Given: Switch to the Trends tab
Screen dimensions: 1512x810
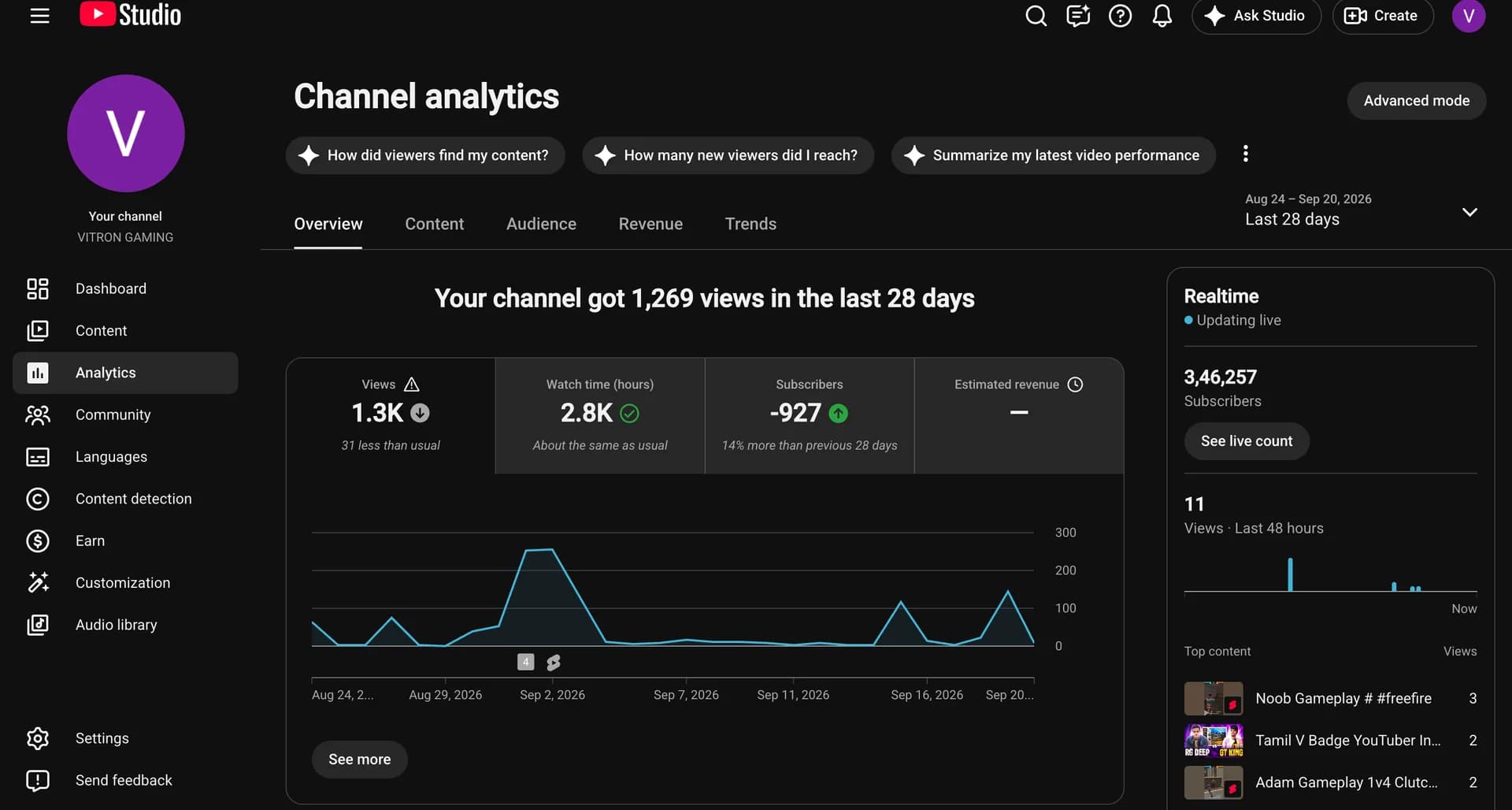Looking at the screenshot, I should (750, 224).
